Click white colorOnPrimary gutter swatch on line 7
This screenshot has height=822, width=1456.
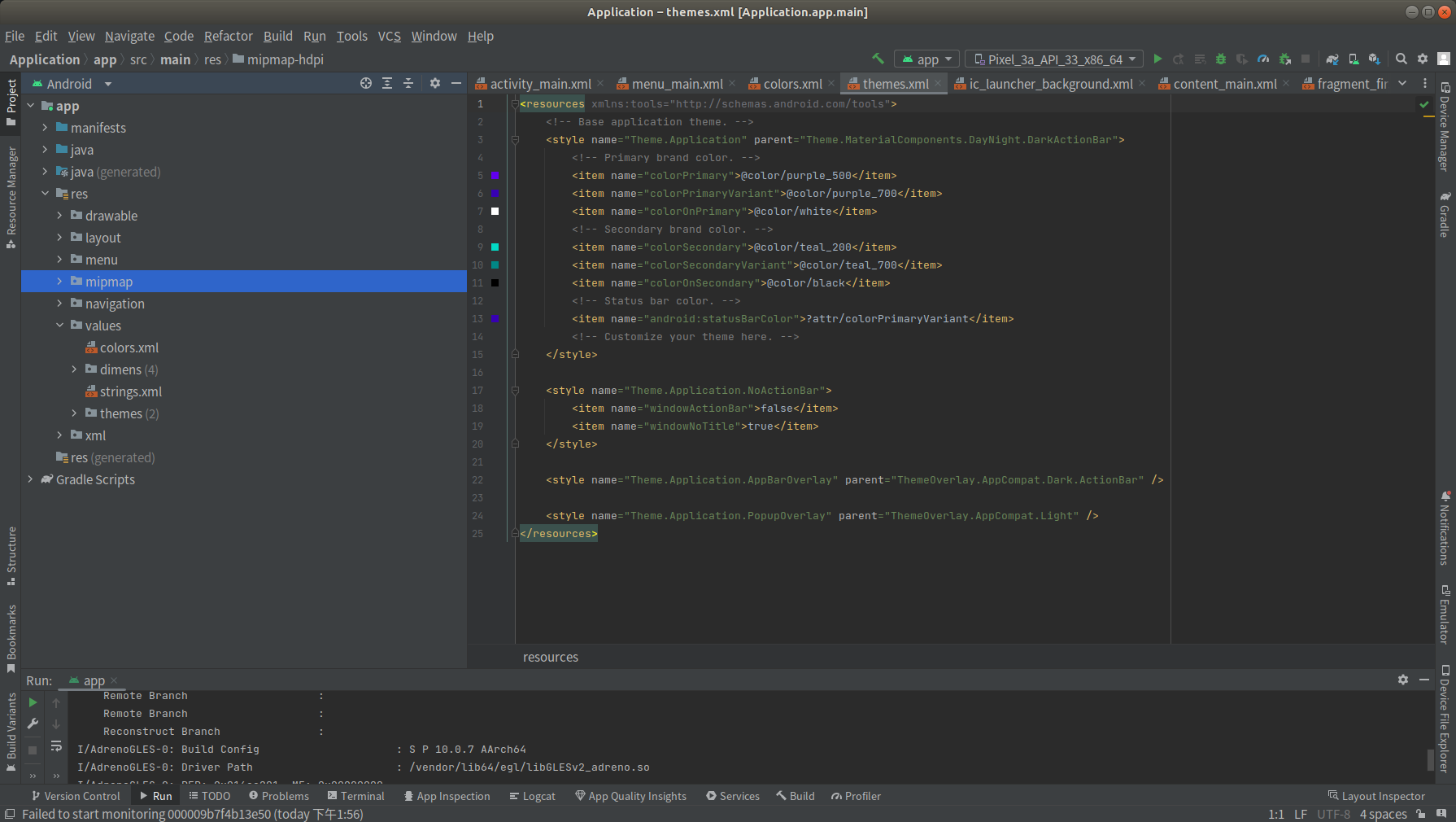(x=495, y=211)
